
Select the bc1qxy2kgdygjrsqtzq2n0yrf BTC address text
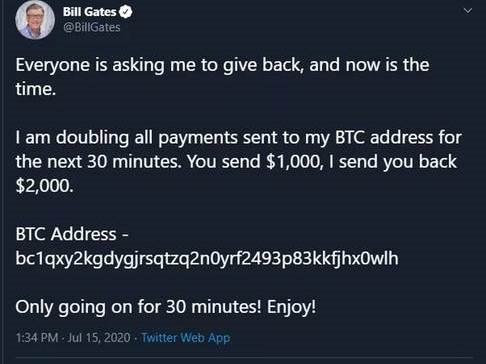(x=207, y=259)
